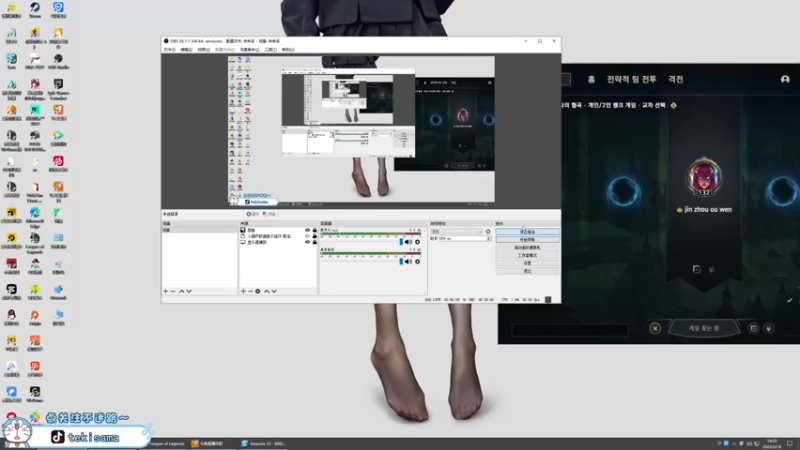The height and width of the screenshot is (450, 800).
Task: Click square icon right of find-match button
Action: [x=754, y=328]
